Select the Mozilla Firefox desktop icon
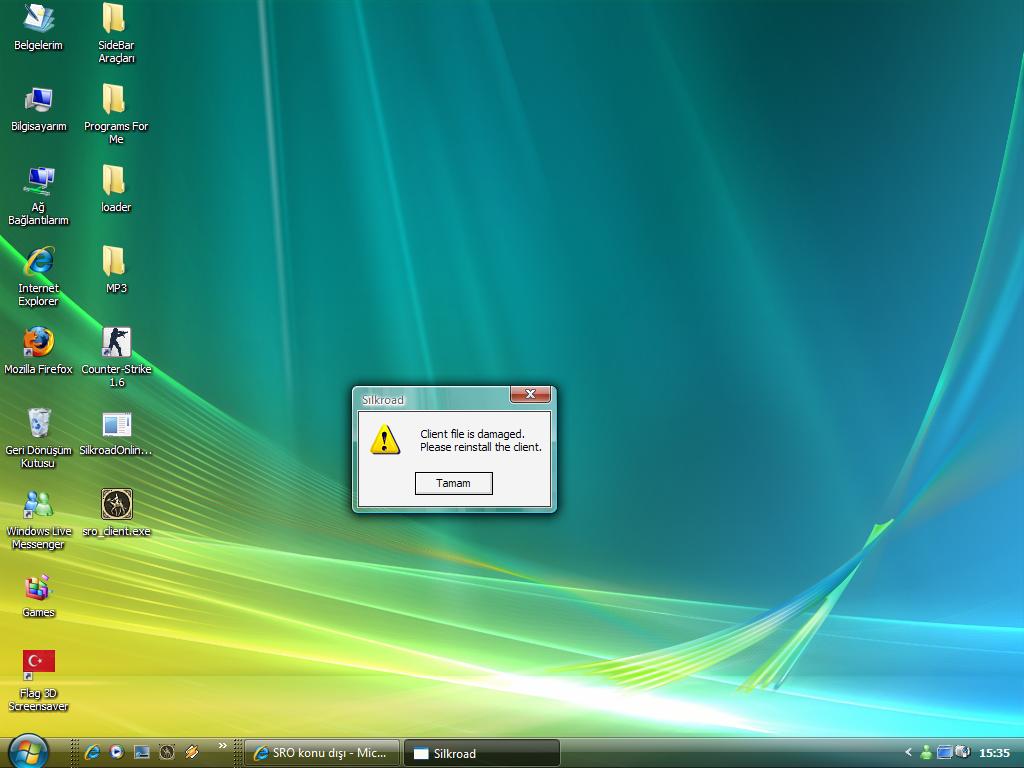This screenshot has width=1024, height=768. pyautogui.click(x=38, y=343)
